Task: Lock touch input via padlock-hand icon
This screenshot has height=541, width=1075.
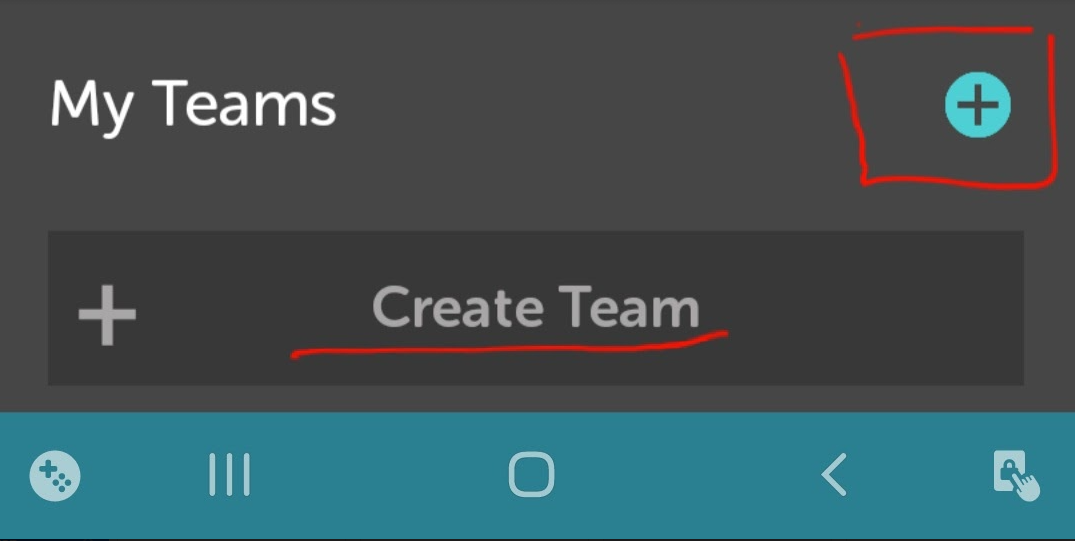Action: coord(1016,476)
